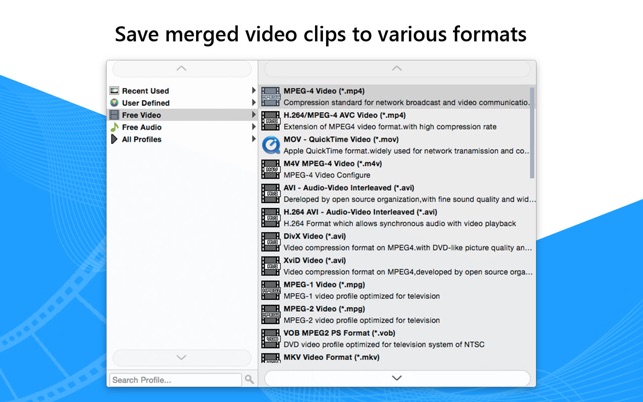Choose MOV - QuickTime Video (*.mov)
The image size is (643, 402).
click(x=395, y=145)
